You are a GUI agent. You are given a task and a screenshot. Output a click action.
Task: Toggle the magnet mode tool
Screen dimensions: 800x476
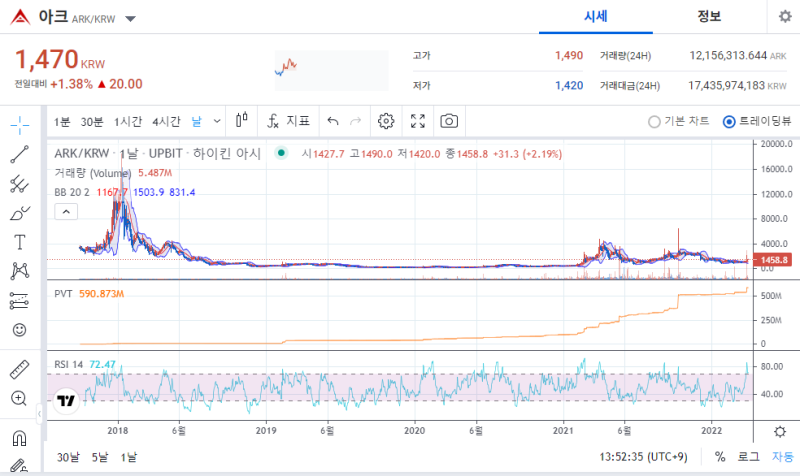[19, 438]
